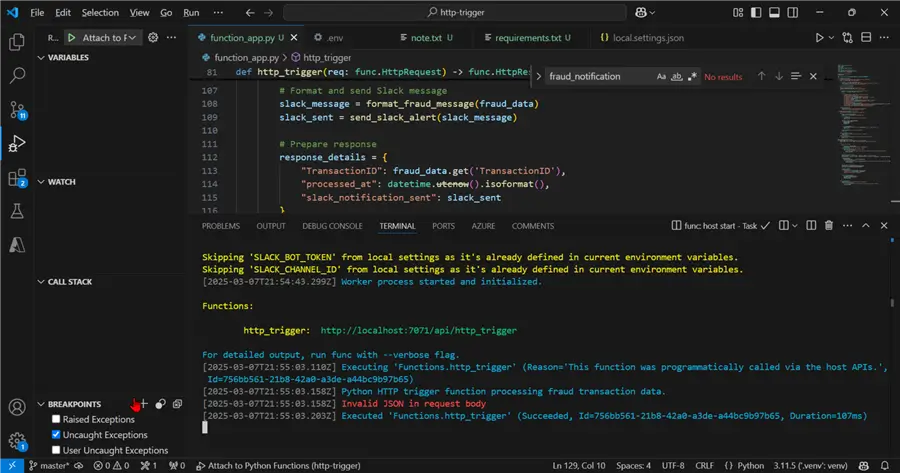Open the requirements.txt editor tab
The width and height of the screenshot is (900, 473).
click(527, 38)
